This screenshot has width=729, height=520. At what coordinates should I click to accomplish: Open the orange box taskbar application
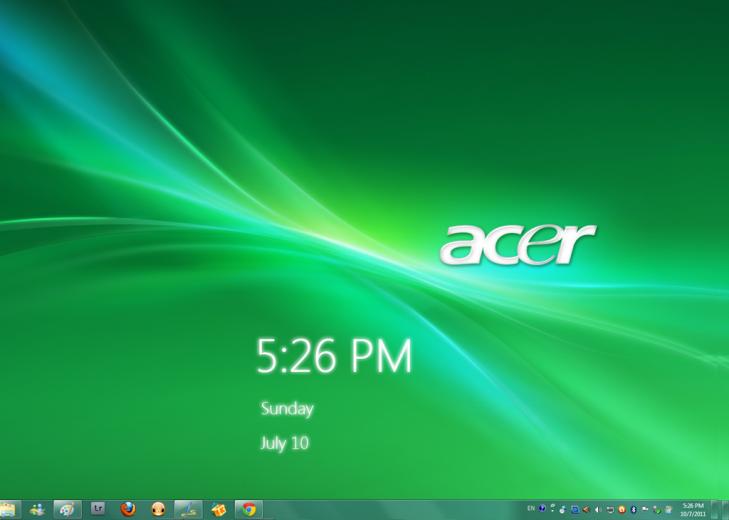tap(219, 510)
